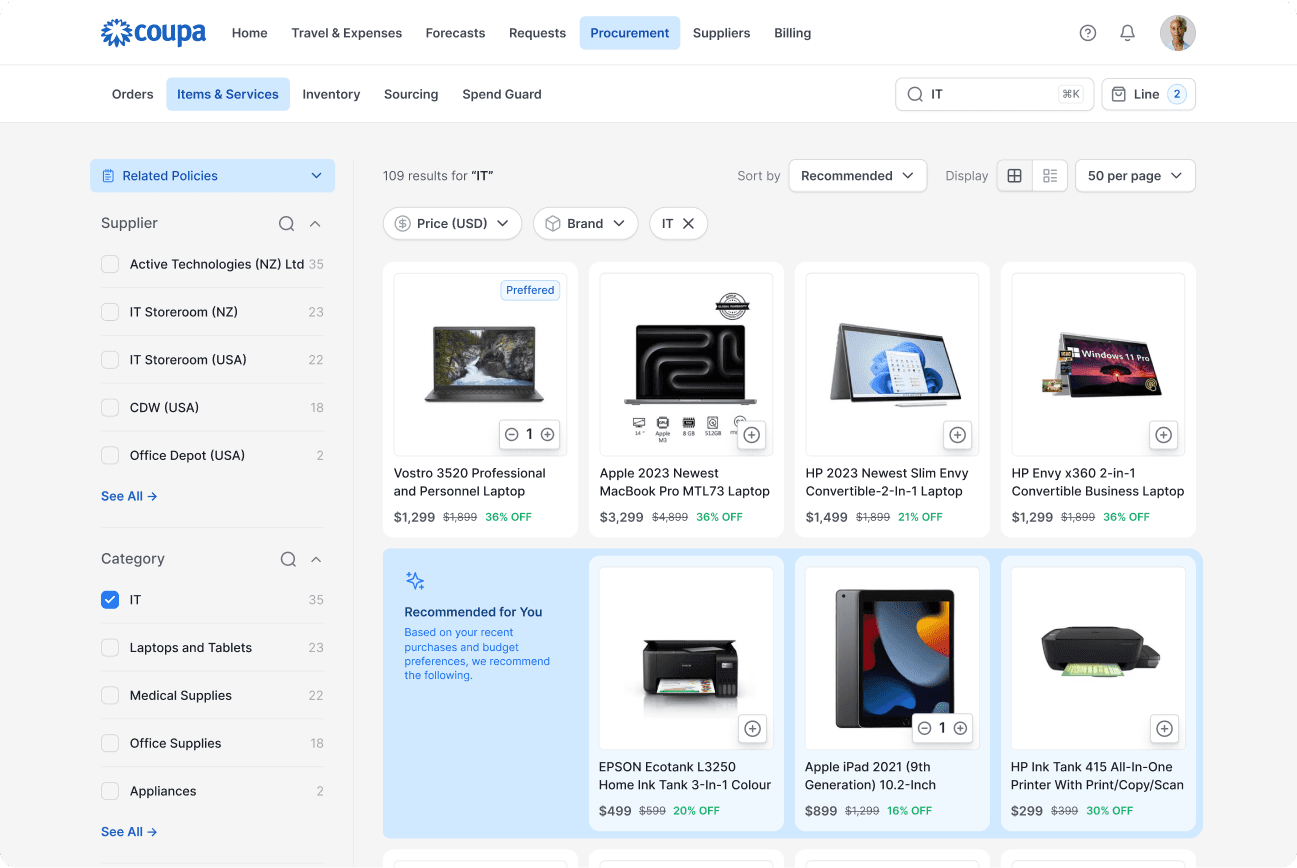The height and width of the screenshot is (868, 1297).
Task: Open the user profile avatar
Action: coord(1178,33)
